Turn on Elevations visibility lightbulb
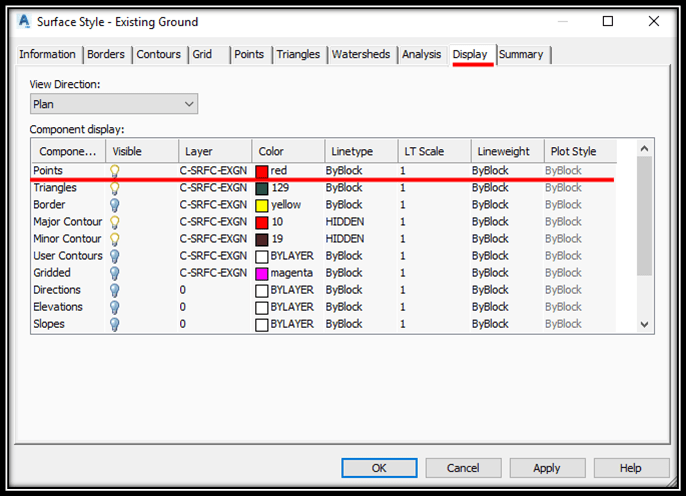686x496 pixels. [x=115, y=307]
